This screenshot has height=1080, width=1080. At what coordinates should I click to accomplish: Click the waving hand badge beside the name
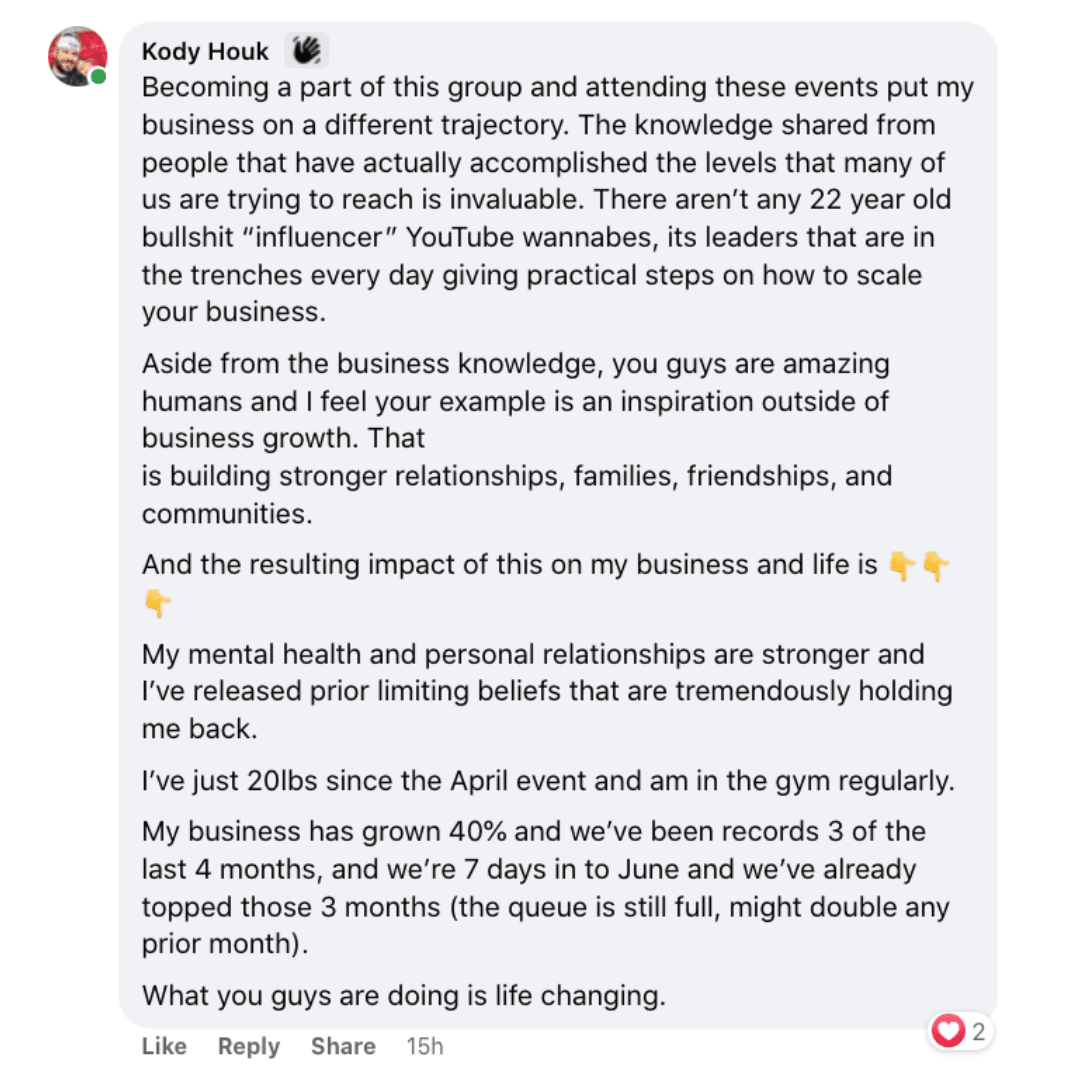click(306, 50)
